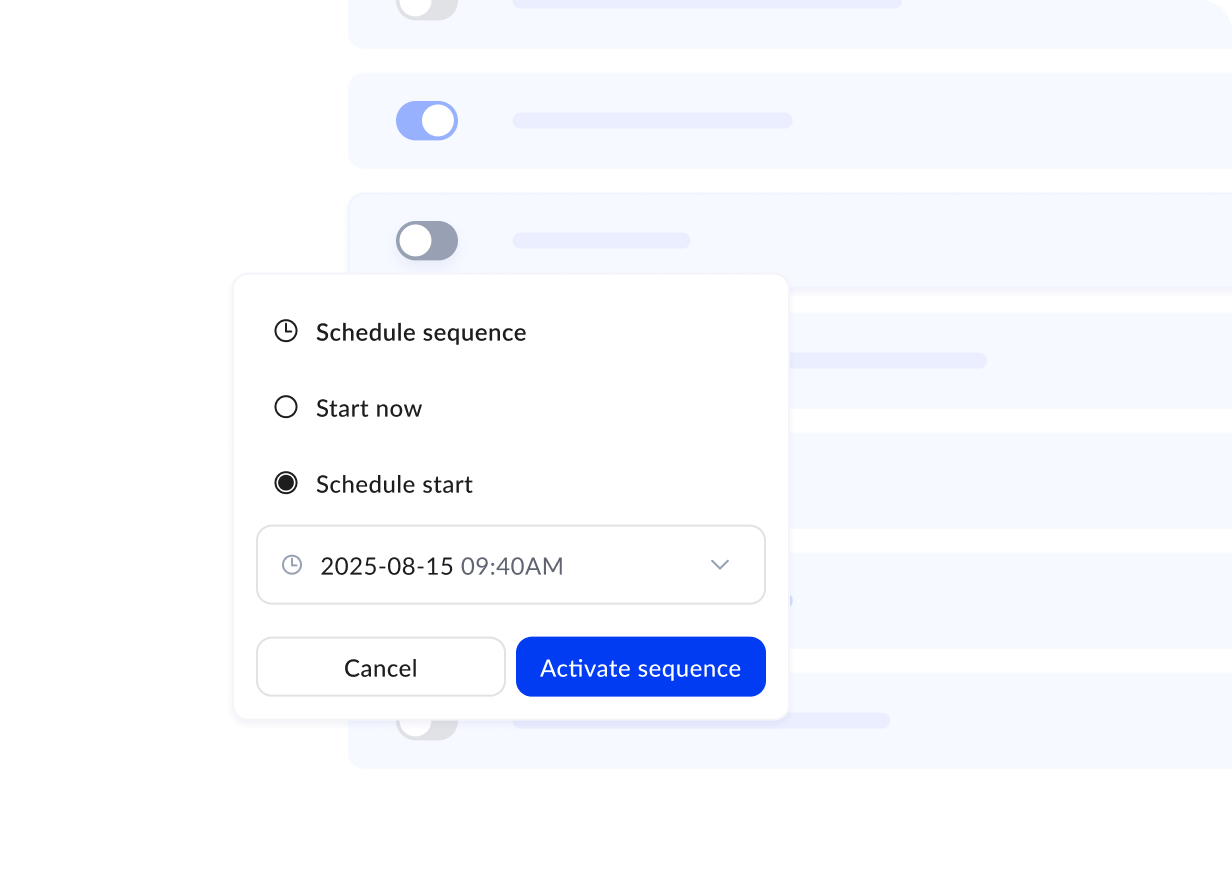Image resolution: width=1232 pixels, height=892 pixels.
Task: Click the 2025-08-15 date text
Action: (x=387, y=565)
